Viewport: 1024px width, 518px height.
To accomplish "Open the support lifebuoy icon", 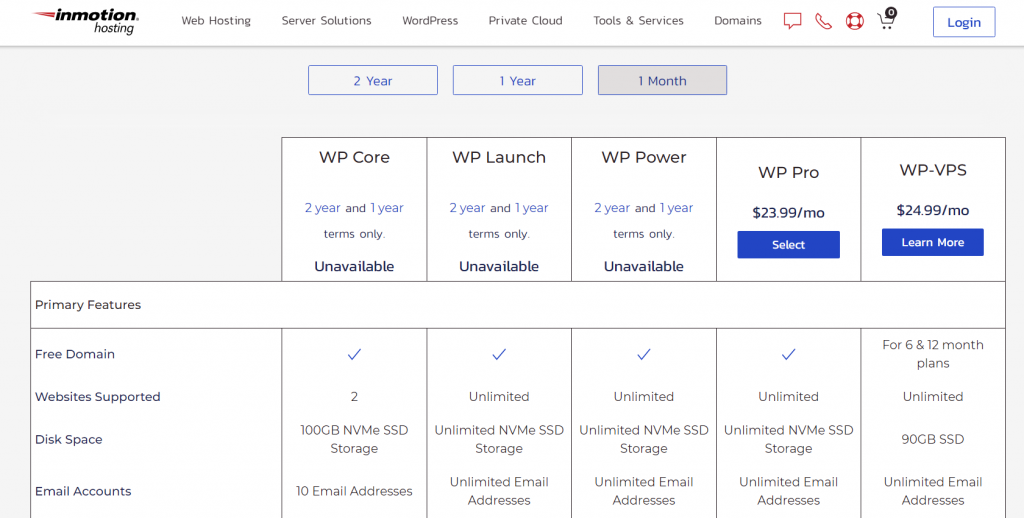I will click(x=854, y=21).
